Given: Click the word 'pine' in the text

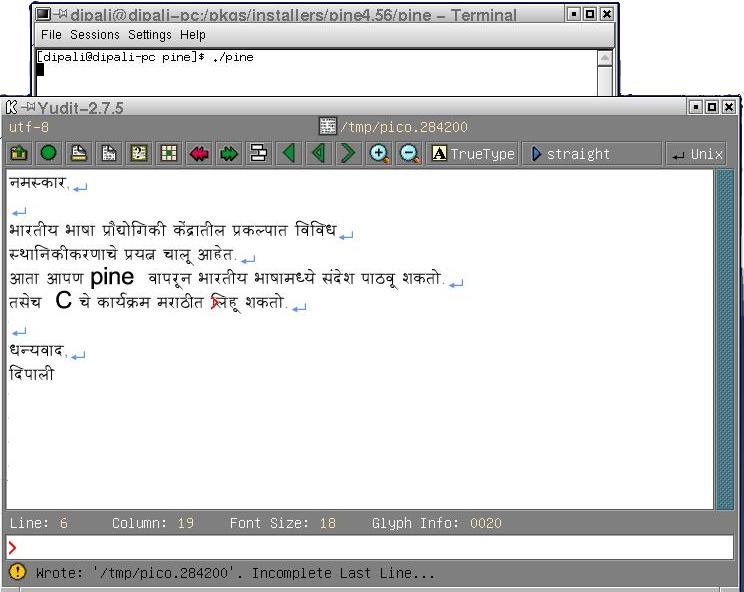Looking at the screenshot, I should point(112,277).
